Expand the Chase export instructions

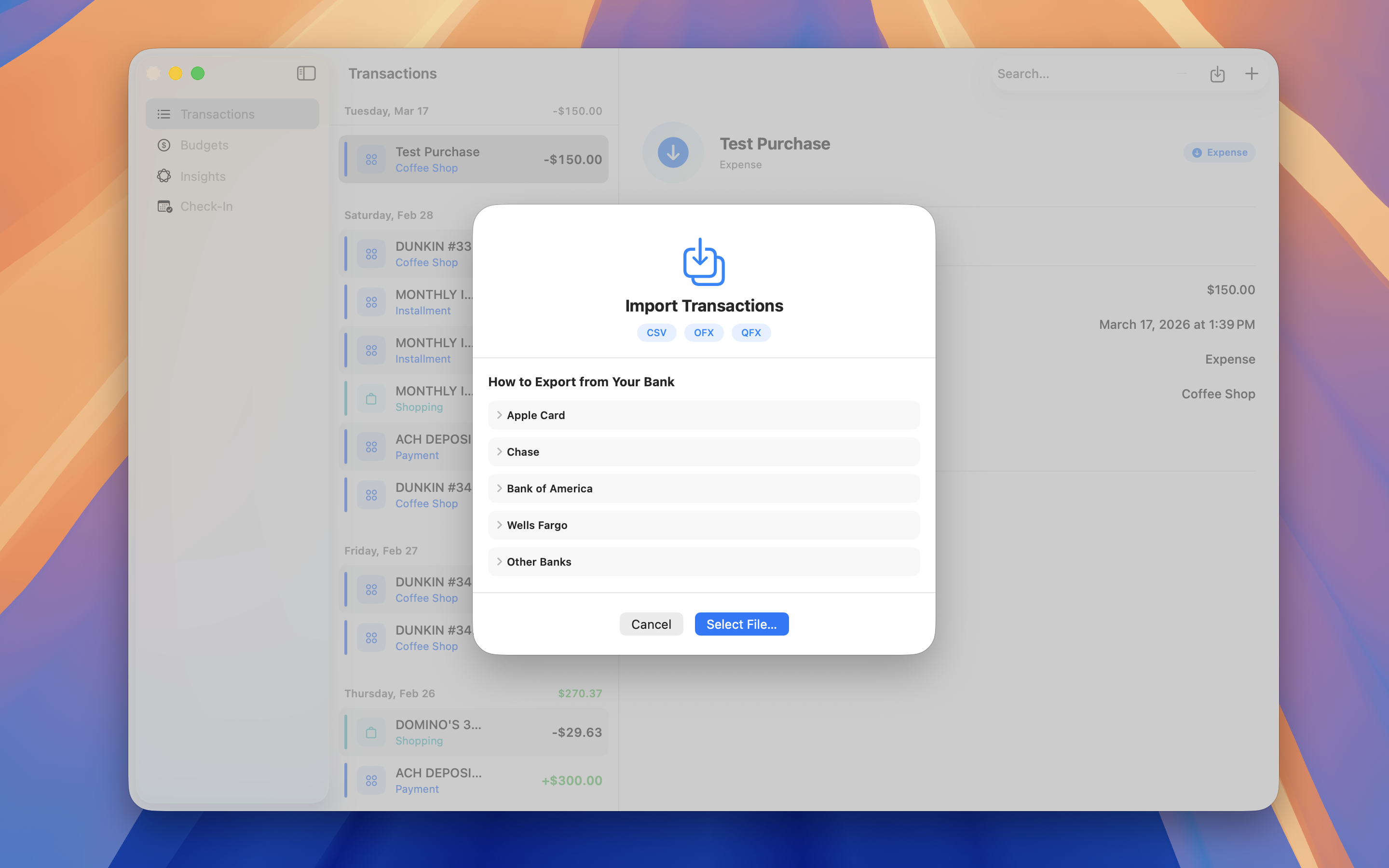pos(704,452)
